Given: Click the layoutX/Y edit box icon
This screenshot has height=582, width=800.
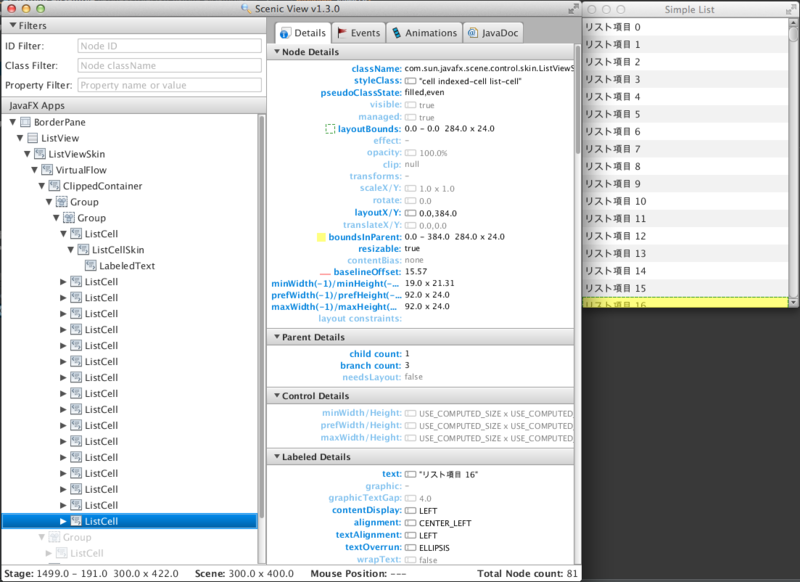Looking at the screenshot, I should pos(410,213).
